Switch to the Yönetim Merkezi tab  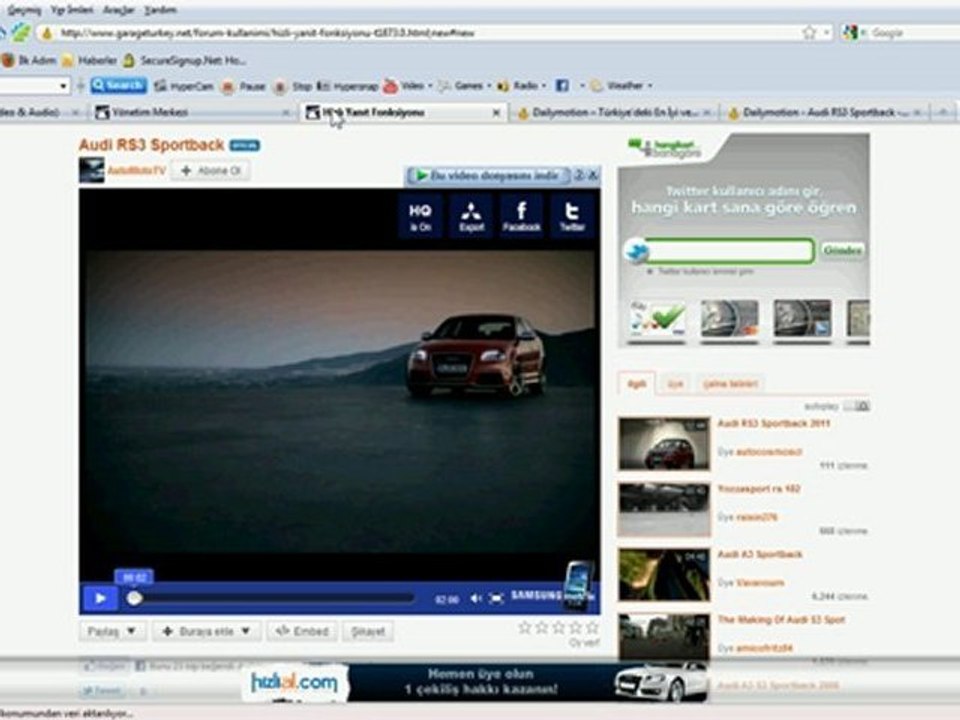pos(193,112)
